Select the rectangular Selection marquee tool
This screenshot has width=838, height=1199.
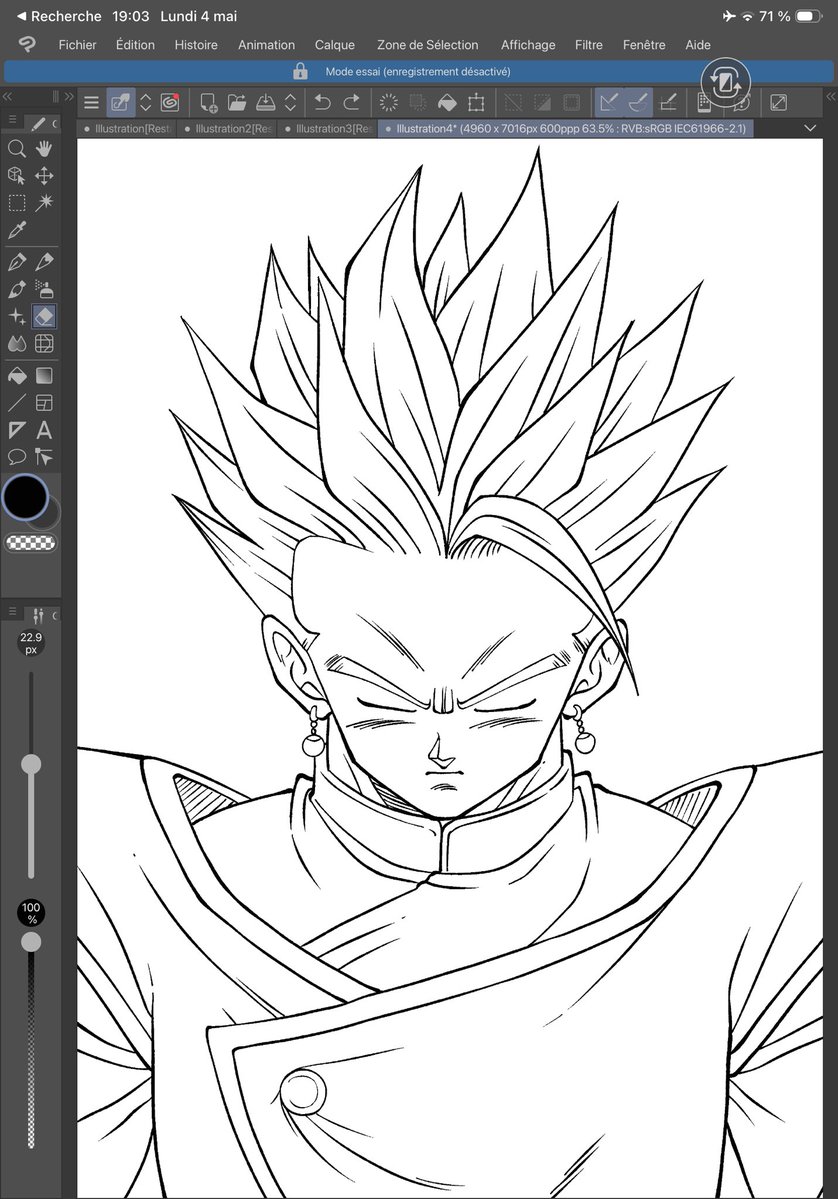[17, 203]
